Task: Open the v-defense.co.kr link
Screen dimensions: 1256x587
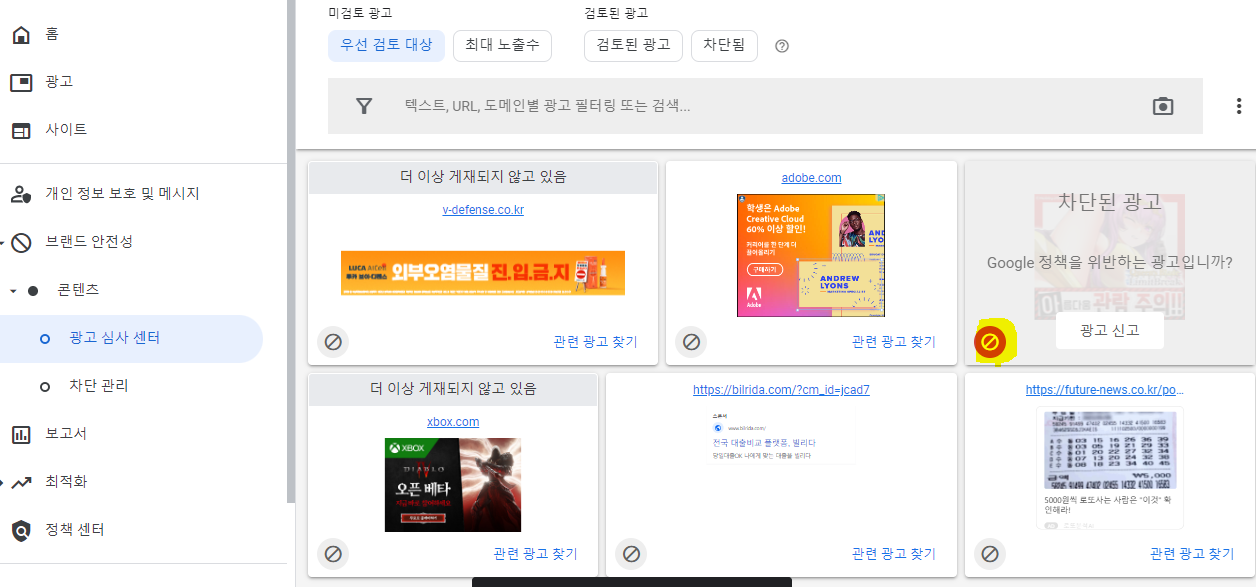Action: [x=483, y=210]
